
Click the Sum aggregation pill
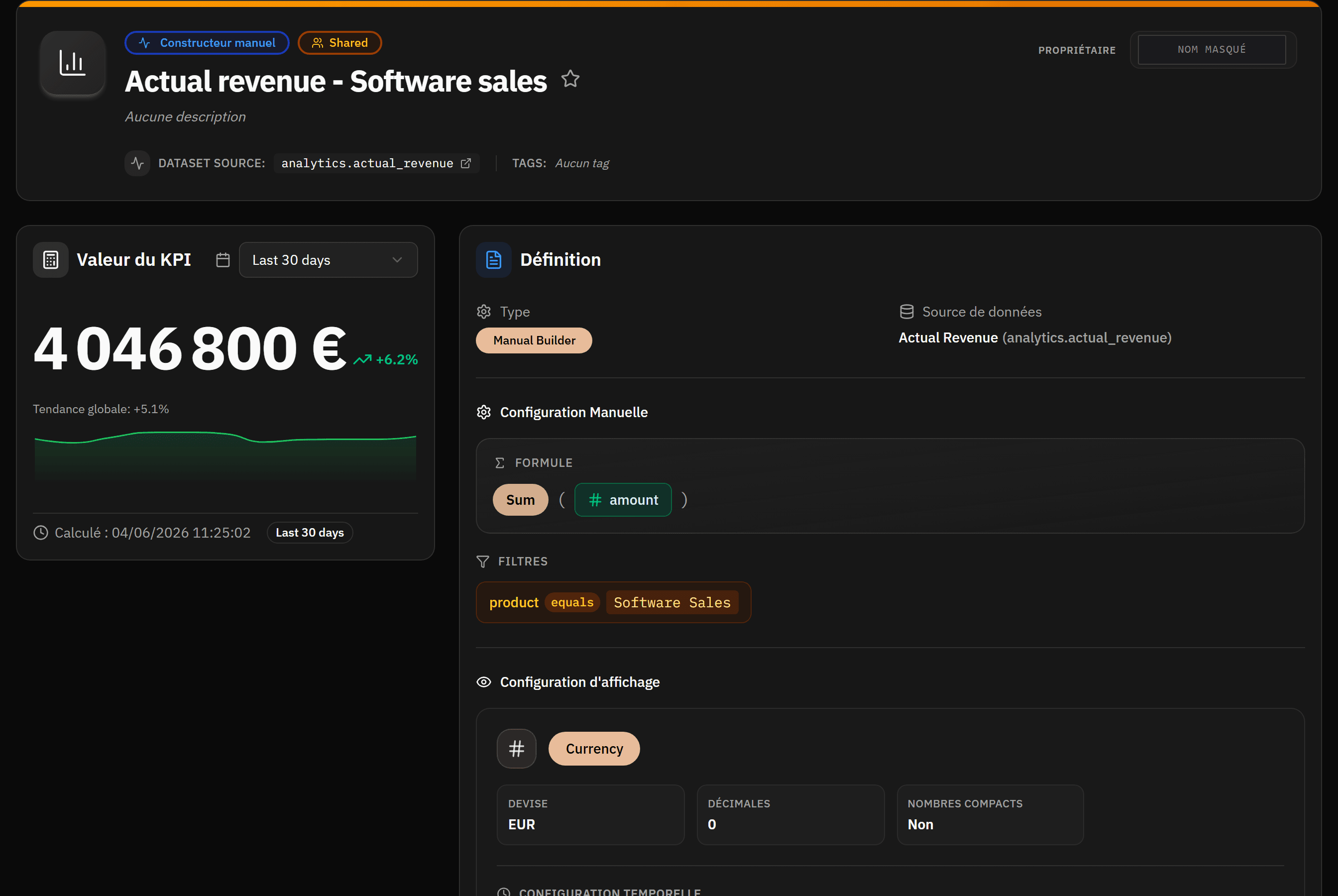pyautogui.click(x=521, y=500)
